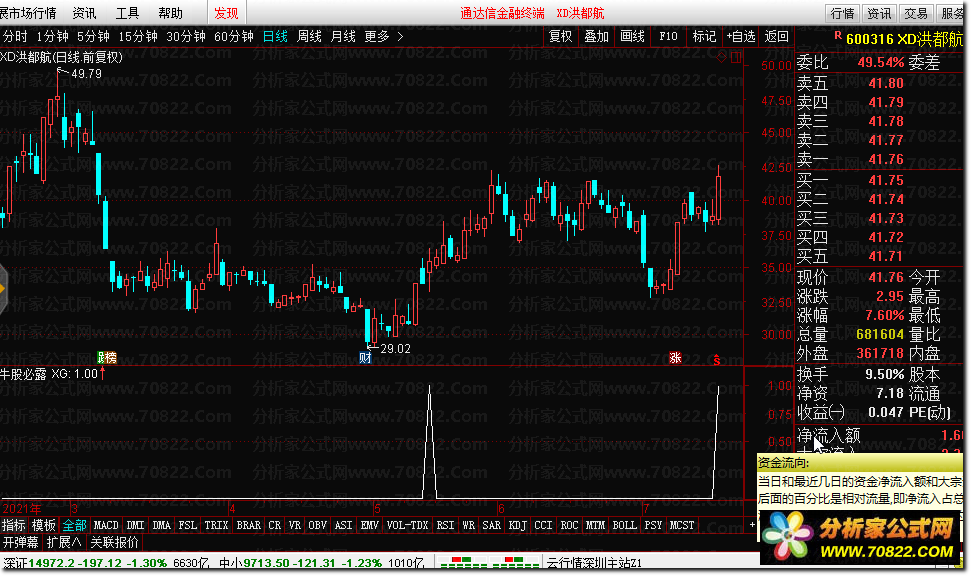Click the orange arrow on left edge

2,289
